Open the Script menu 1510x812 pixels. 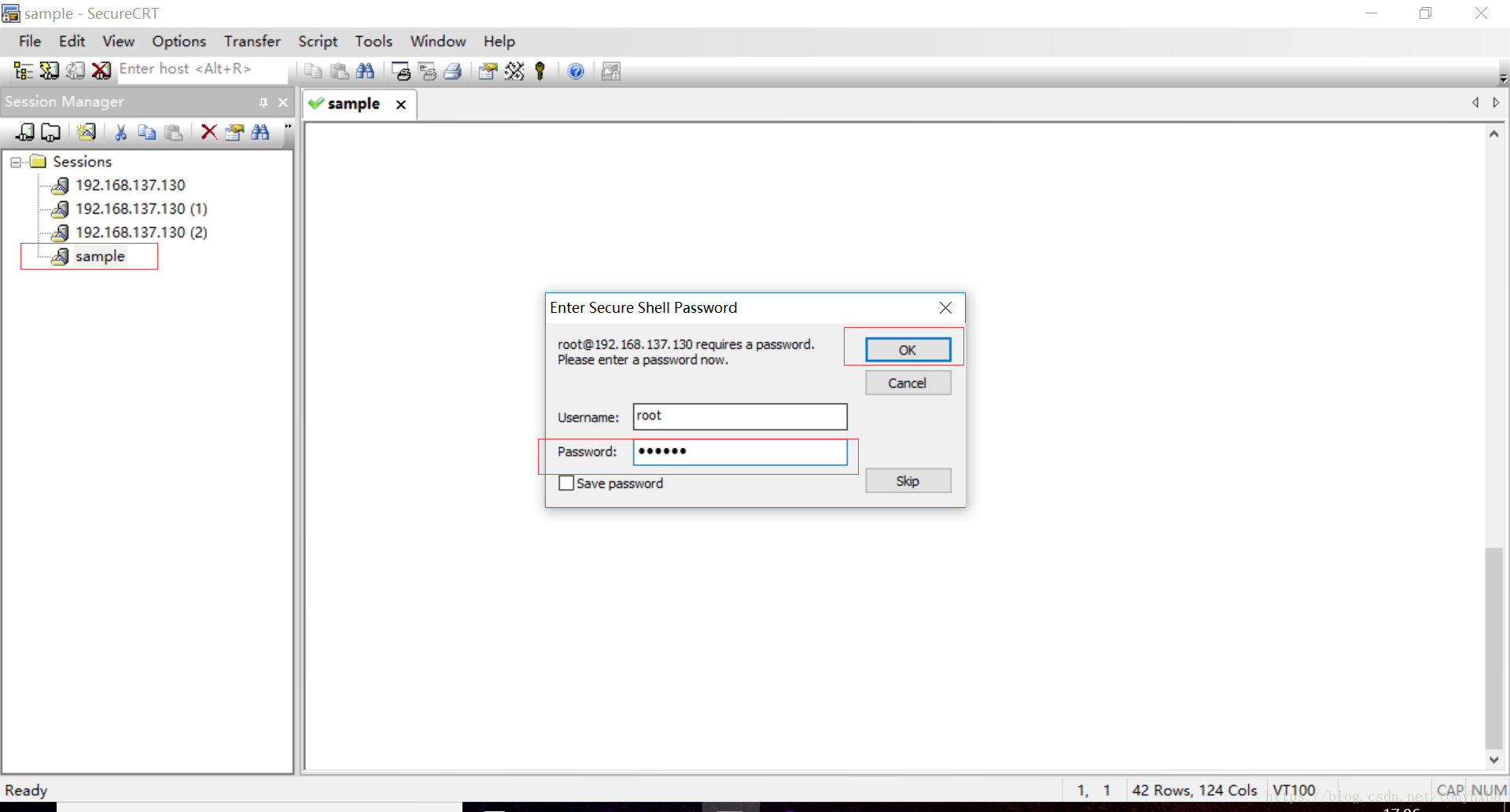point(318,41)
